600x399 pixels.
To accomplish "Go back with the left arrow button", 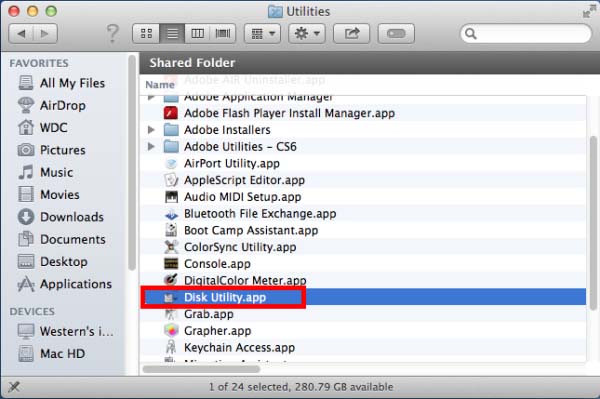I will pos(21,34).
